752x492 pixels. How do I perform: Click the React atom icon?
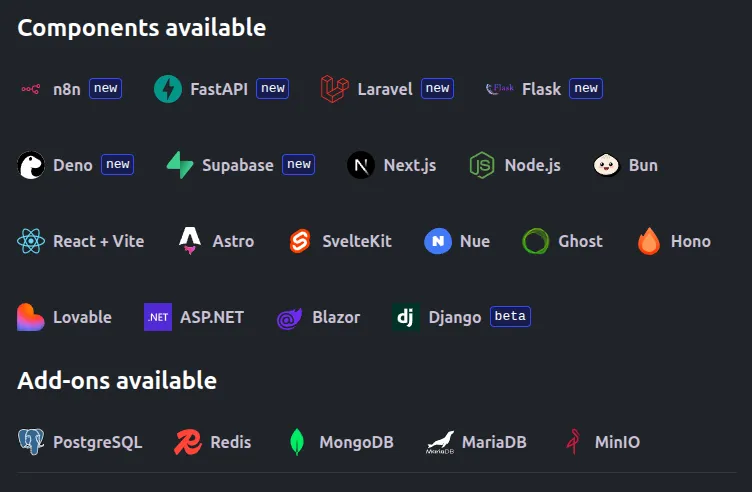point(31,241)
